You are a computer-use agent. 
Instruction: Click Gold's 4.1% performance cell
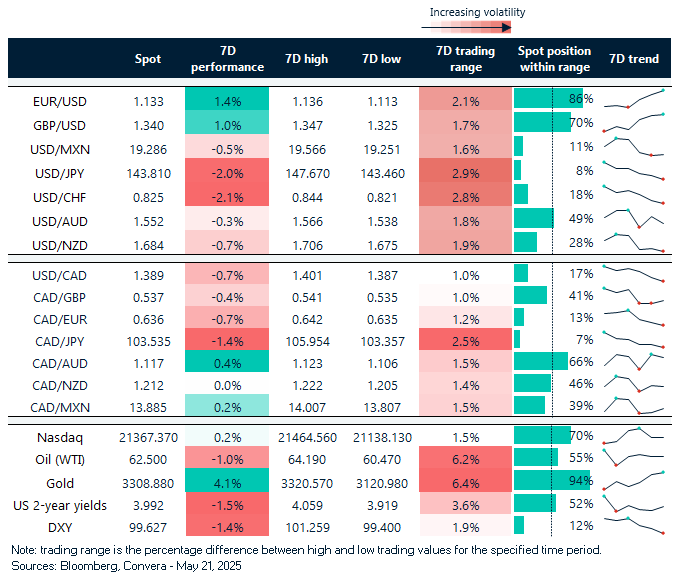(227, 481)
